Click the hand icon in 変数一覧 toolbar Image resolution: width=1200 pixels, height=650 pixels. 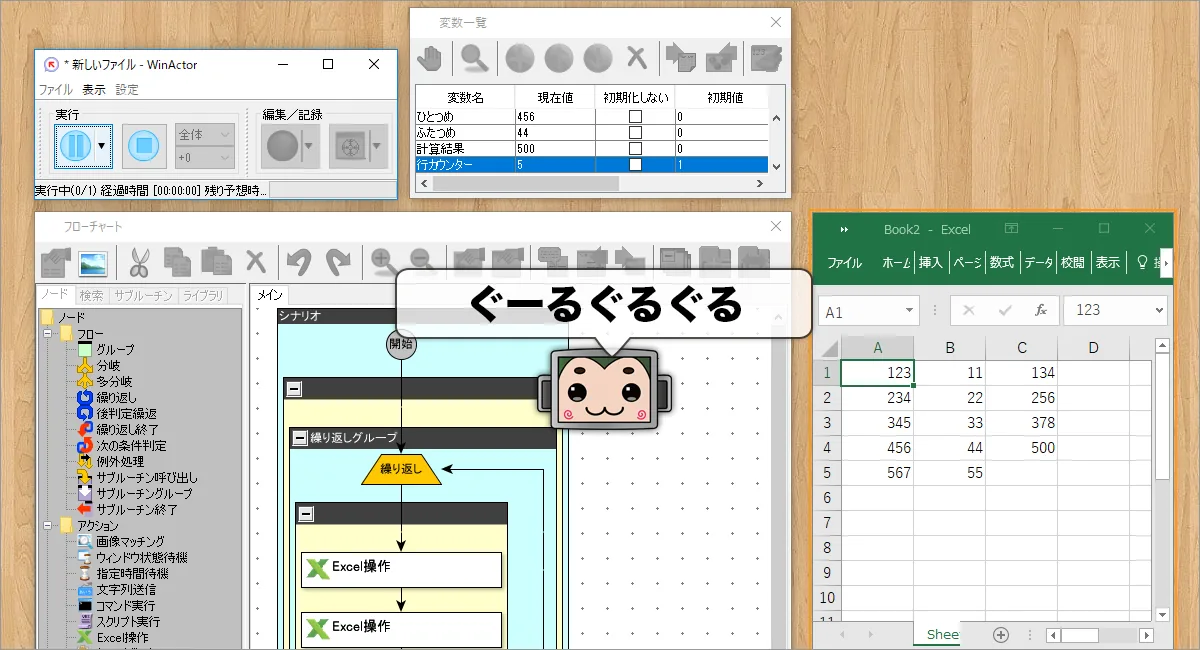pos(431,59)
